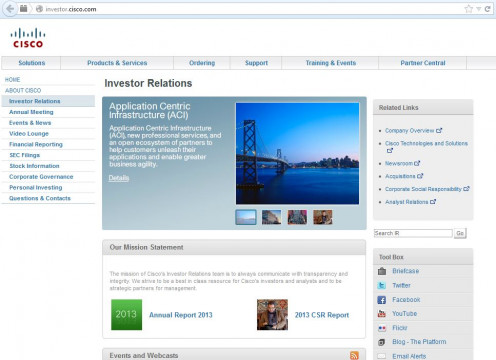The width and height of the screenshot is (496, 360).
Task: Select the fourth carousel thumbnail
Action: 323,217
